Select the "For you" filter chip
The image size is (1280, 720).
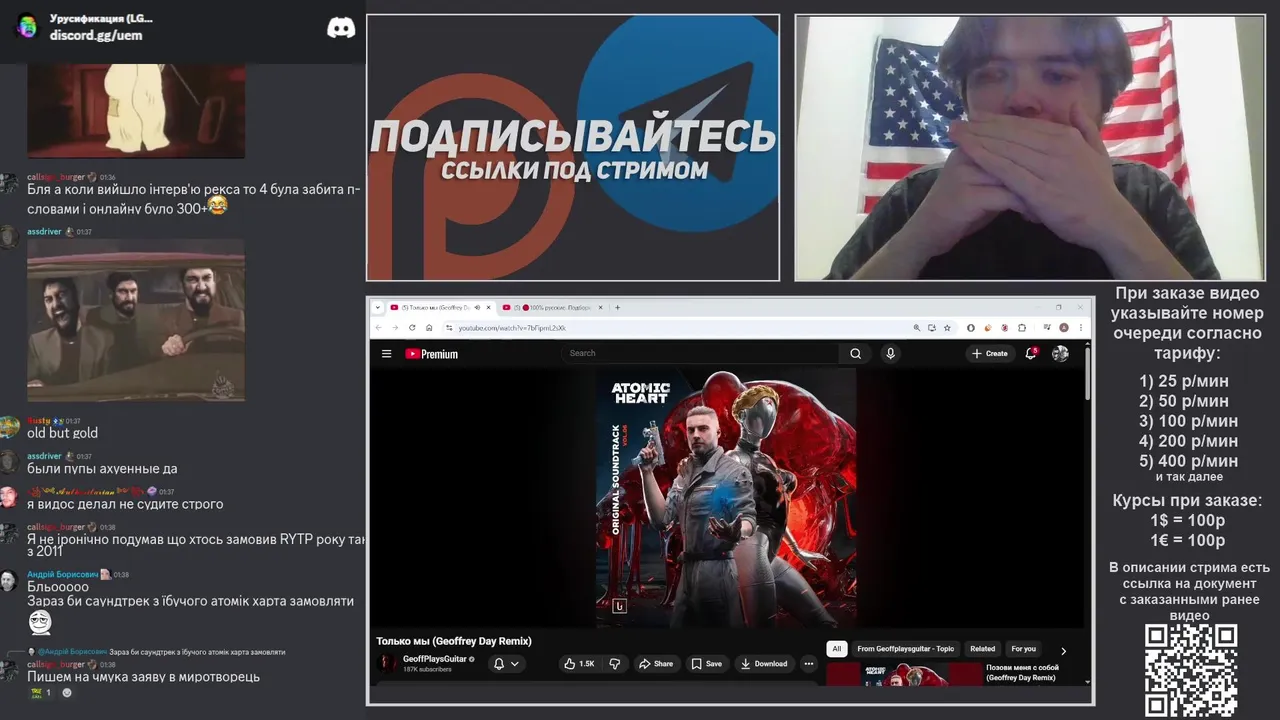[1024, 649]
